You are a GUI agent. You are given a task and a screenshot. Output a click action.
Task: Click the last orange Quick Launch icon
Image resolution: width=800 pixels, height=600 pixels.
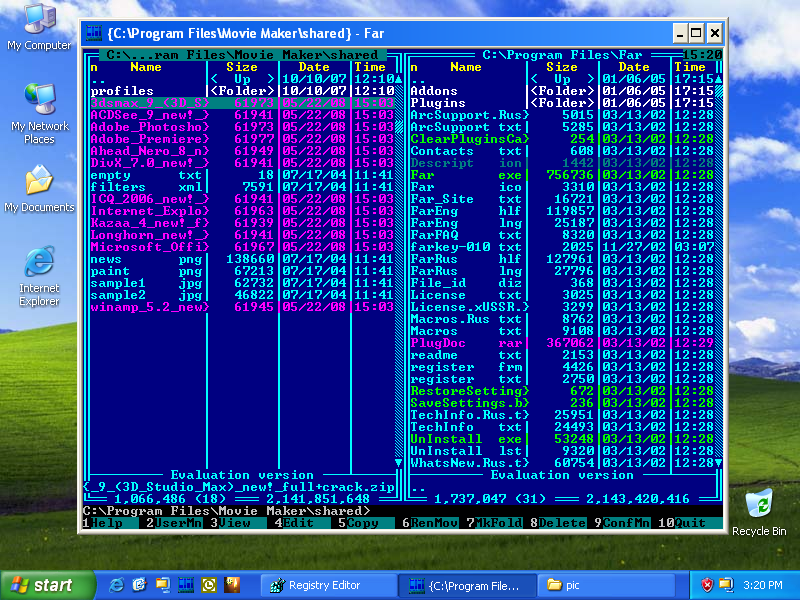[x=232, y=585]
